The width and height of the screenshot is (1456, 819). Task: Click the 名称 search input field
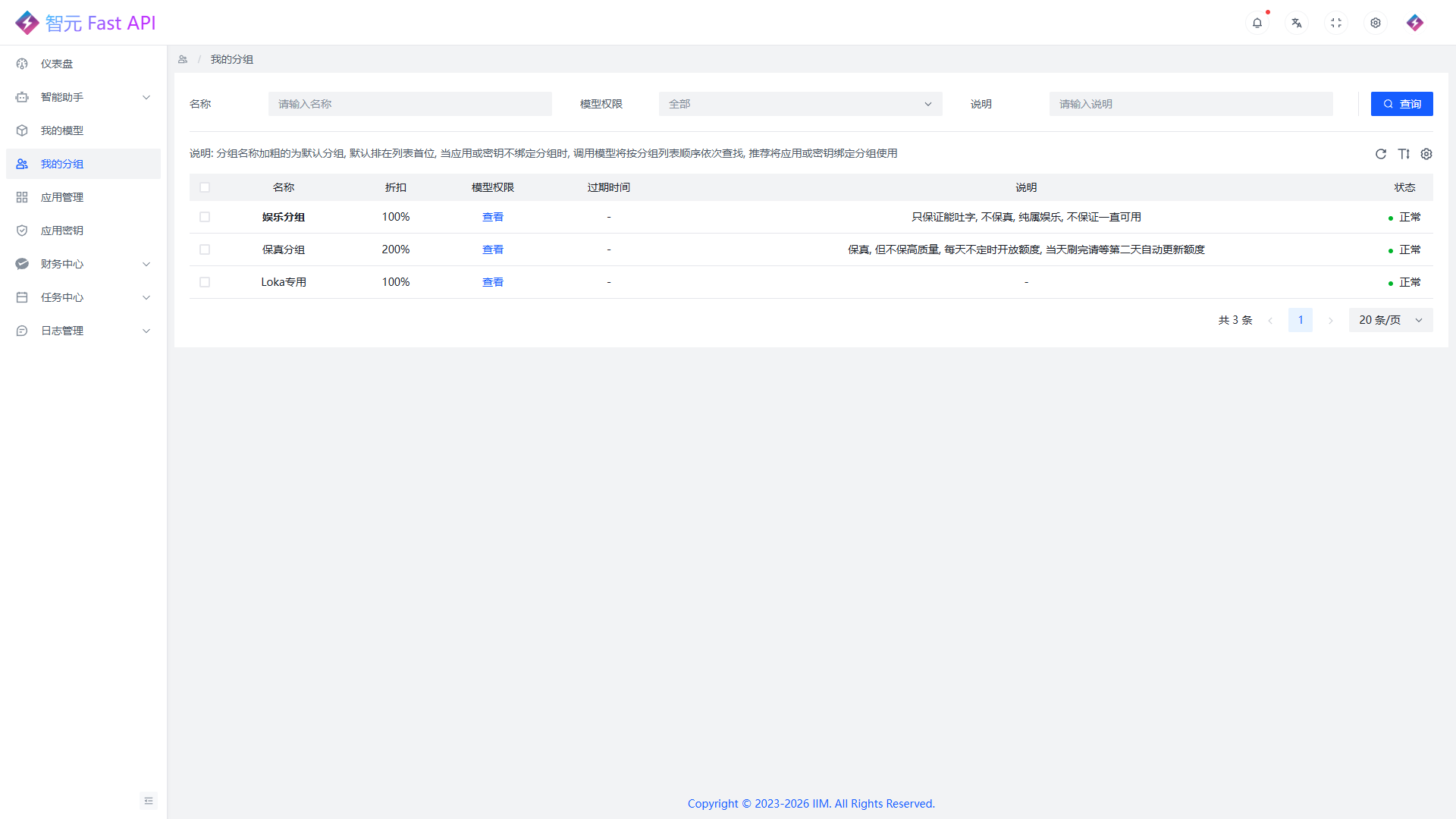tap(409, 104)
